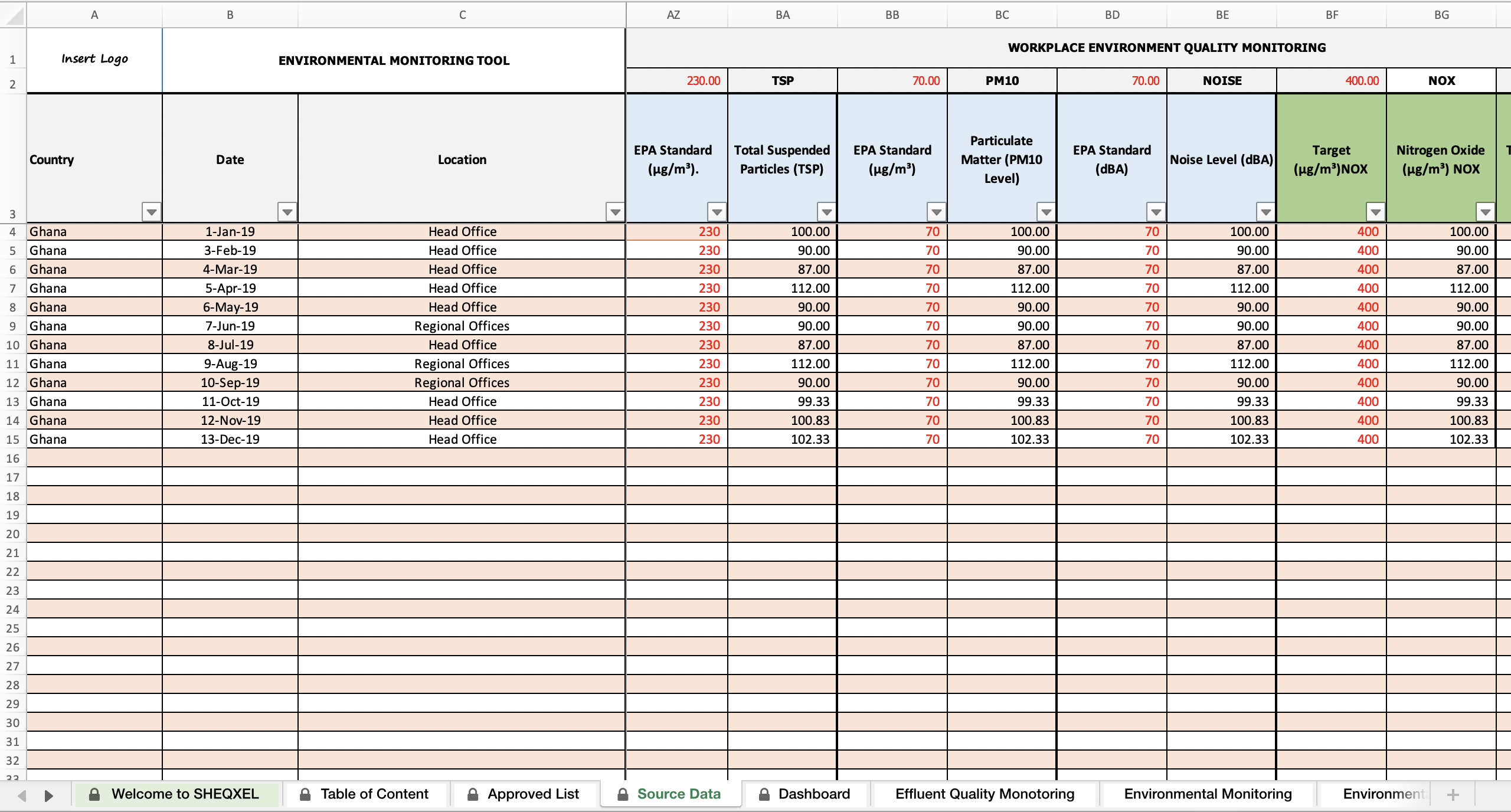Open the Nitrogen Oxide NOX filter dropdown
Screen dimensions: 1511x812
(1485, 212)
